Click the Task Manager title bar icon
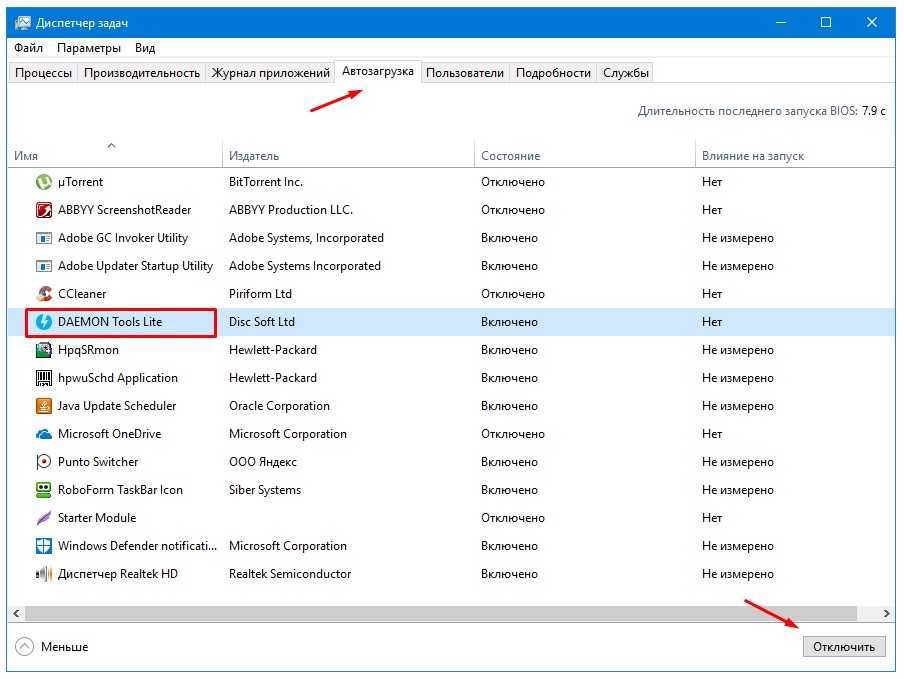This screenshot has height=679, width=904. pos(23,23)
